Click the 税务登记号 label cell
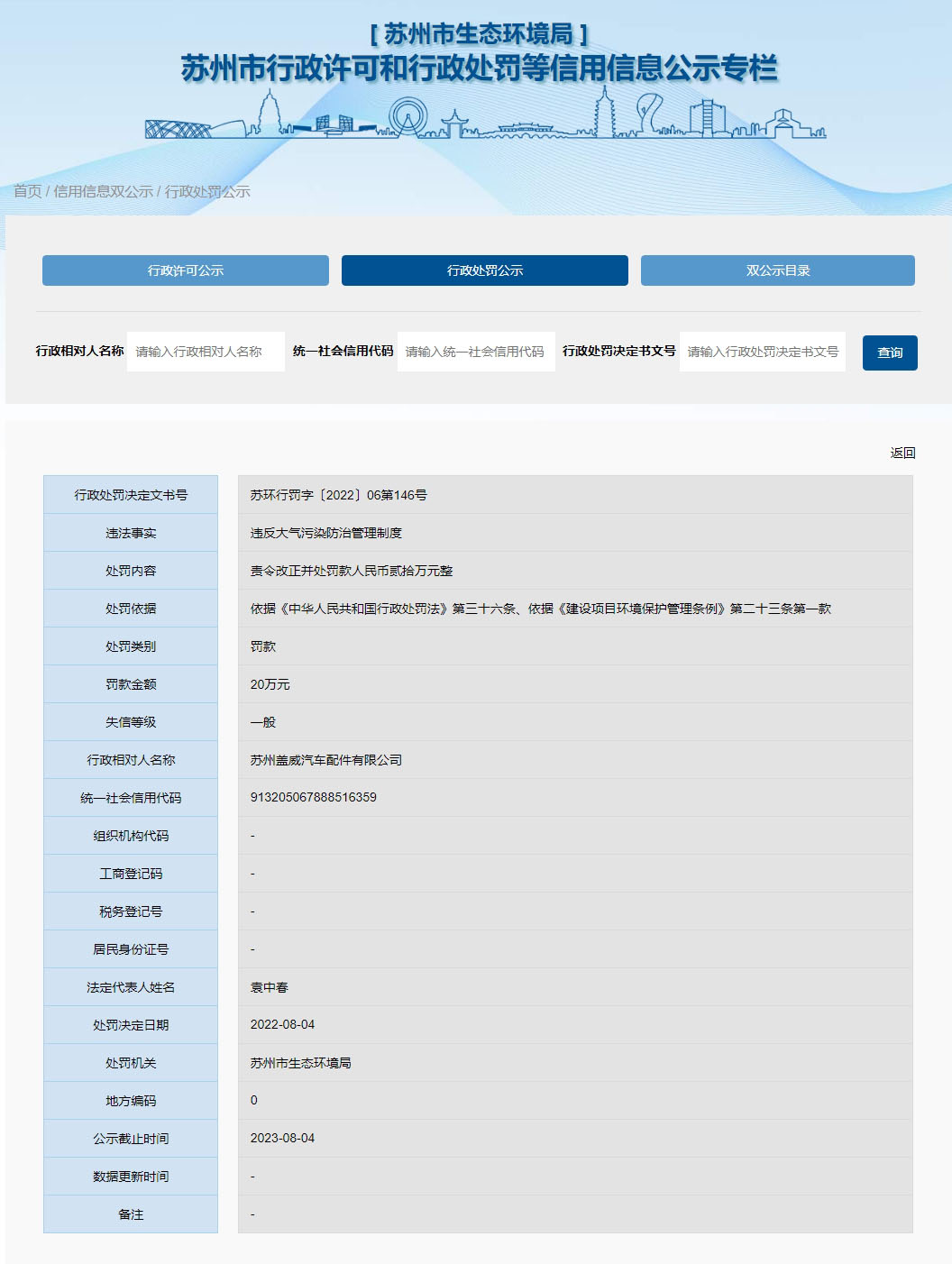 click(x=131, y=911)
